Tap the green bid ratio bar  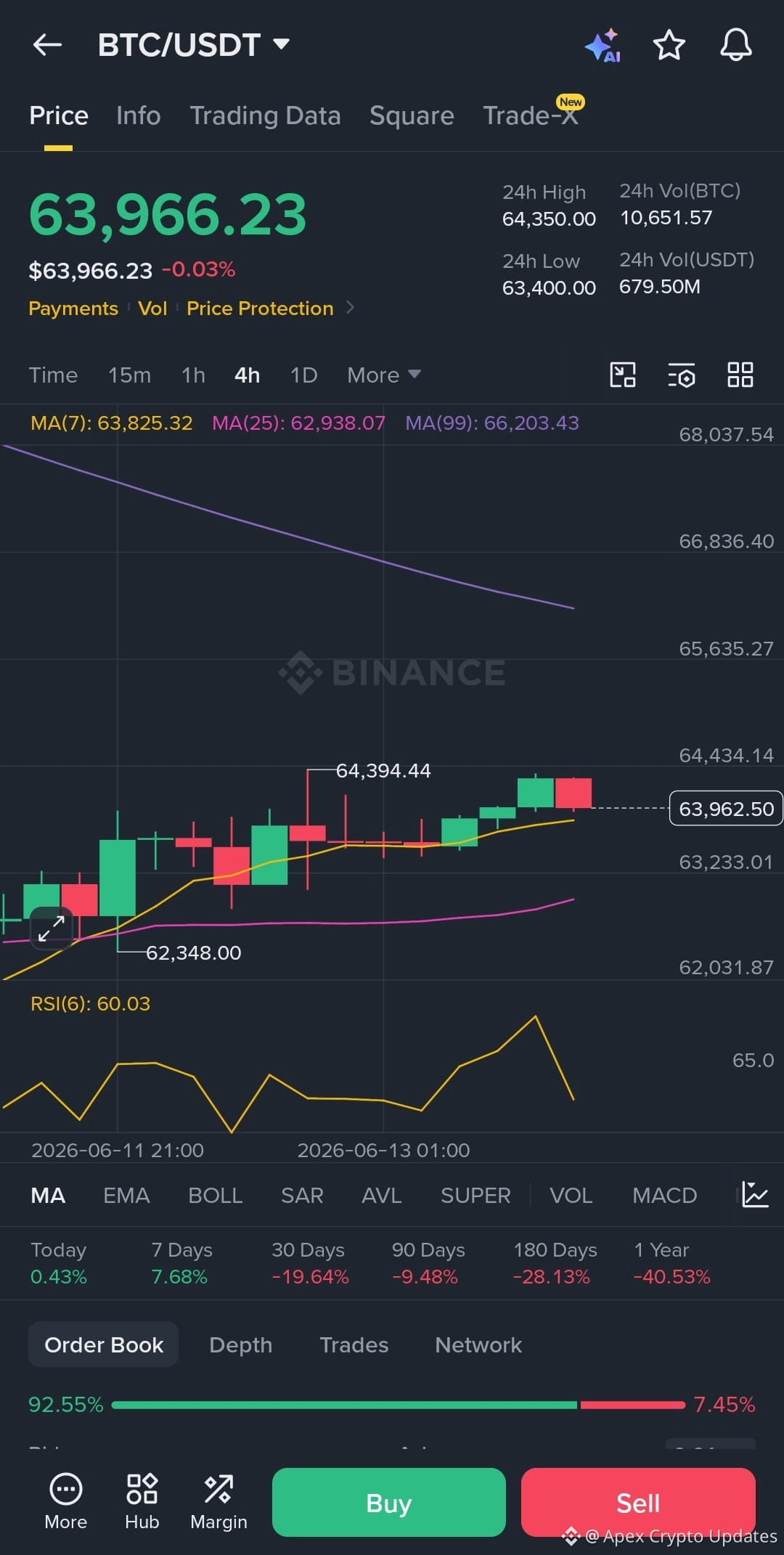(344, 1405)
